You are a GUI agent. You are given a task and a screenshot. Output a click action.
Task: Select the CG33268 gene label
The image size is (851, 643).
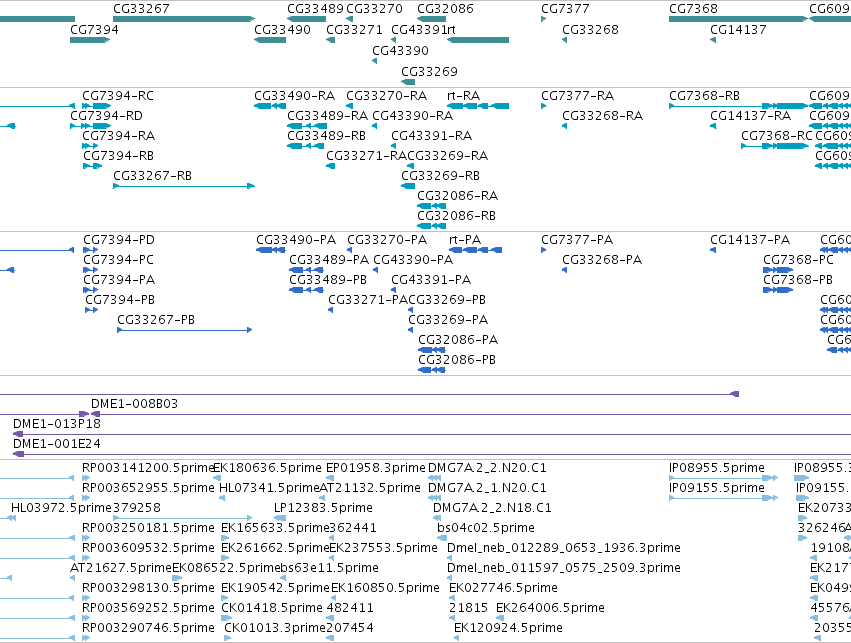tap(590, 29)
